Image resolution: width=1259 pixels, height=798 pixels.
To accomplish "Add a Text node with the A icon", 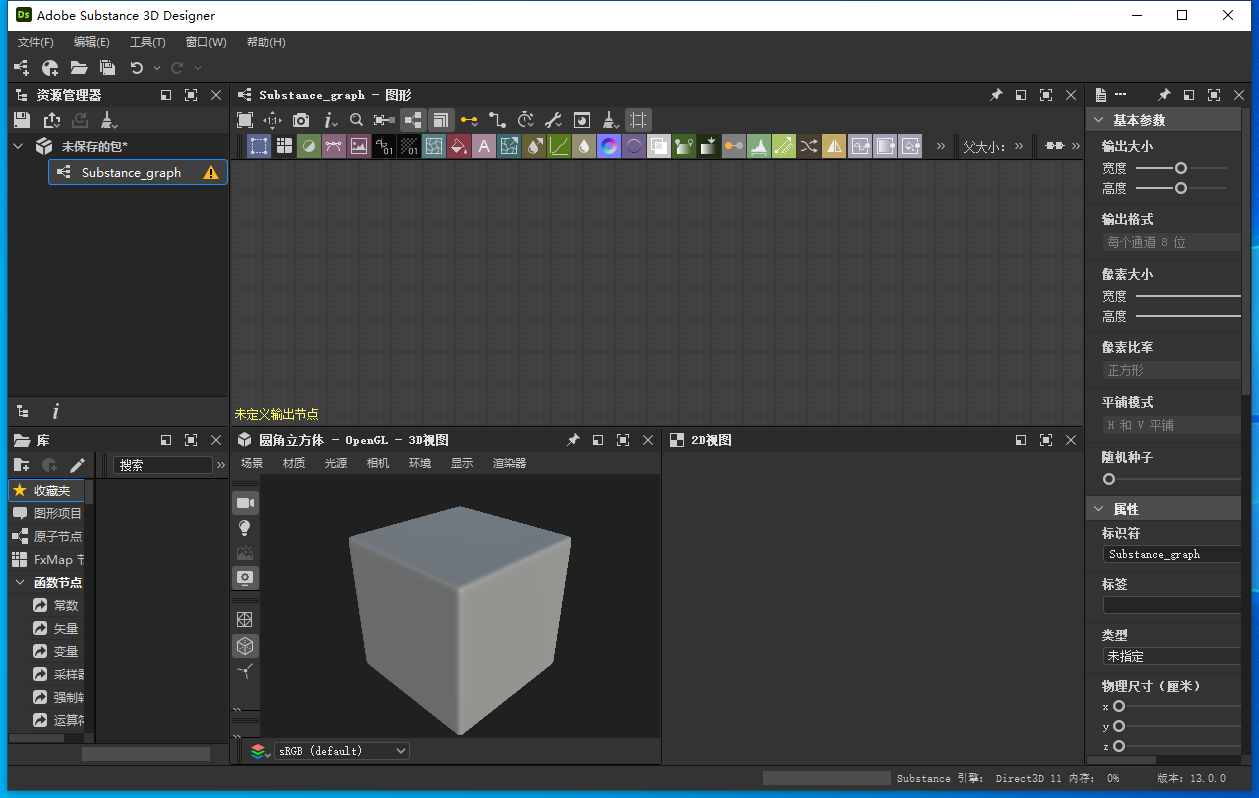I will tap(484, 146).
